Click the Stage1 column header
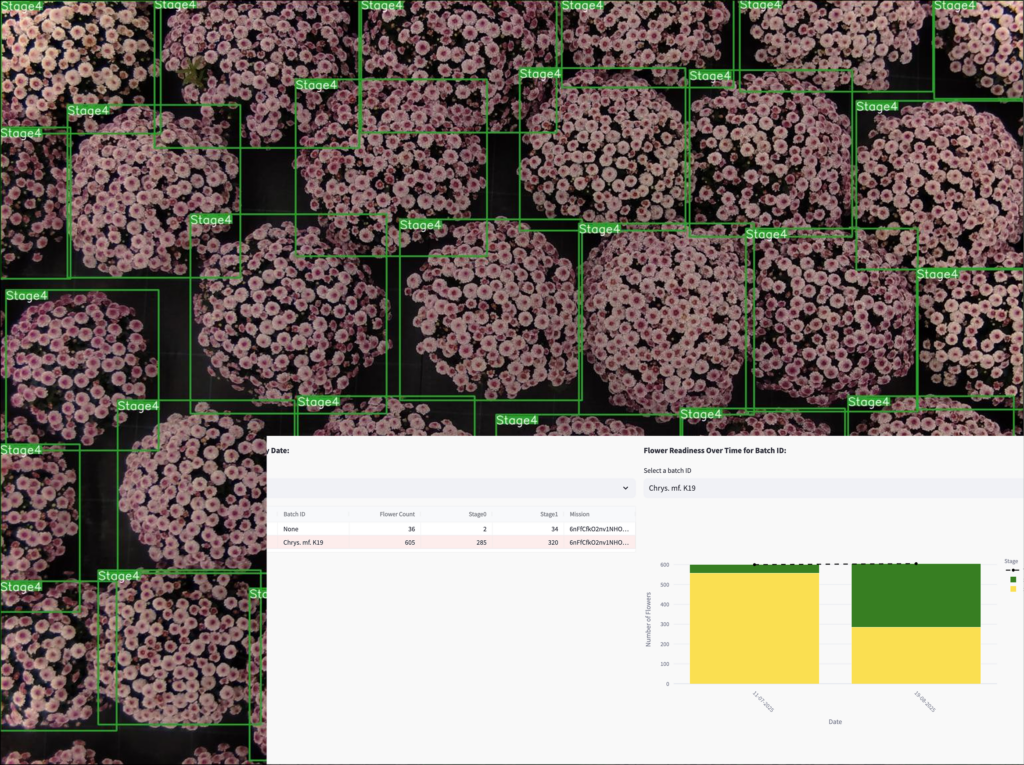 coord(548,514)
